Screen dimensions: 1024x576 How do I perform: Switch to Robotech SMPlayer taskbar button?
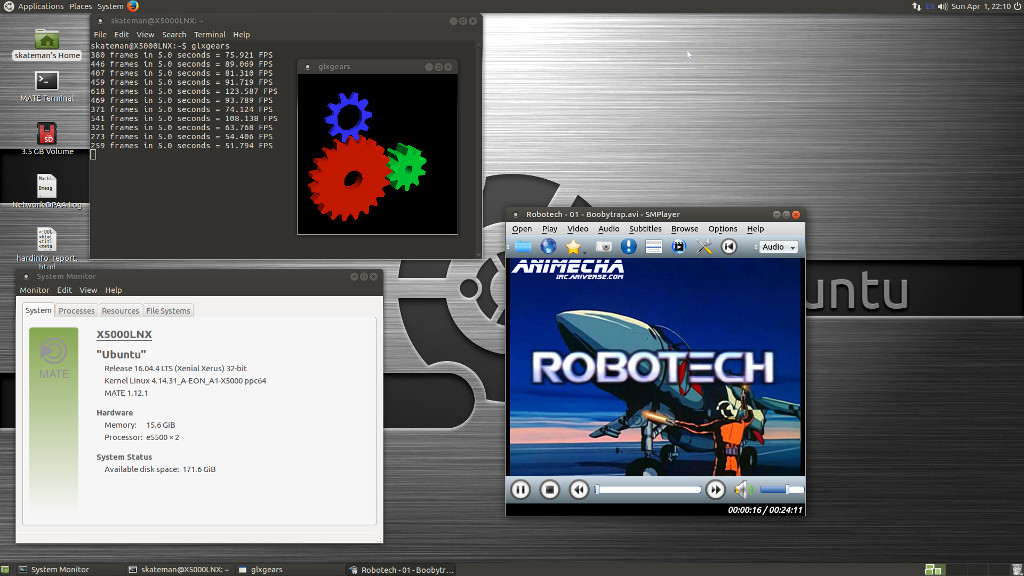click(401, 569)
